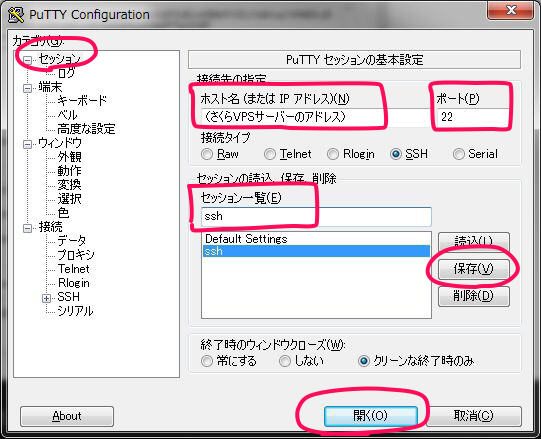Open the 高度な設定 category
The width and height of the screenshot is (541, 439).
(86, 129)
